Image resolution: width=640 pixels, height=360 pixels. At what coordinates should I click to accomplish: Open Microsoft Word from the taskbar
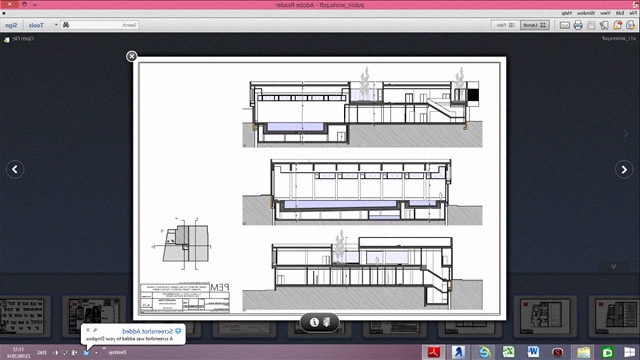533,352
